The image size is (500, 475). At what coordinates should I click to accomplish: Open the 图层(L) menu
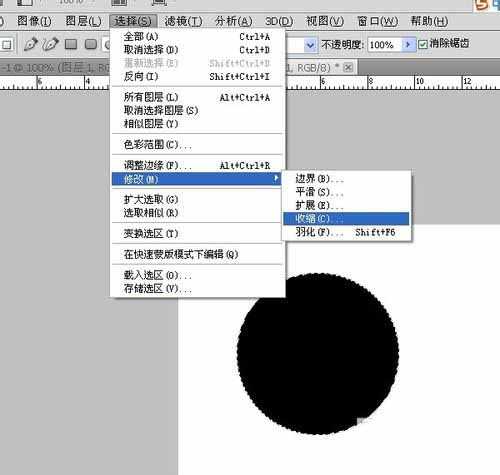coord(83,21)
